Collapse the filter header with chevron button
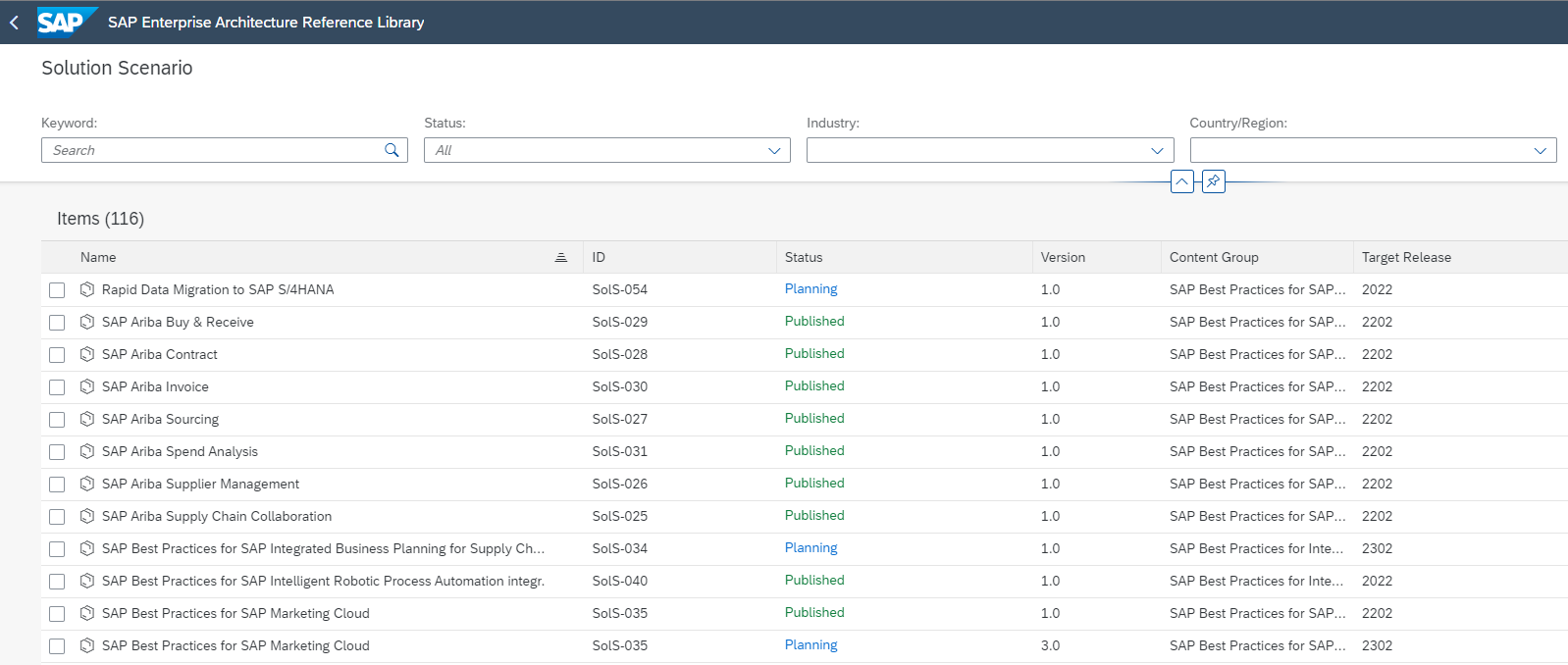The height and width of the screenshot is (665, 1568). (1182, 181)
